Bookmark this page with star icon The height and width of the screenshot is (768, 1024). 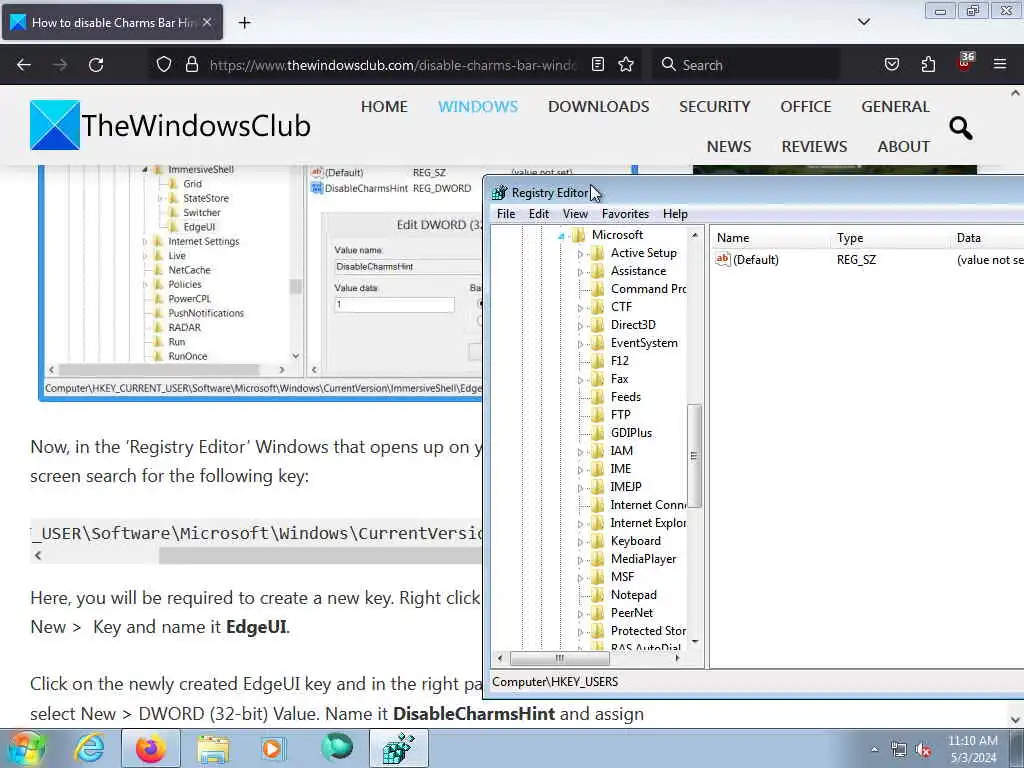point(626,65)
